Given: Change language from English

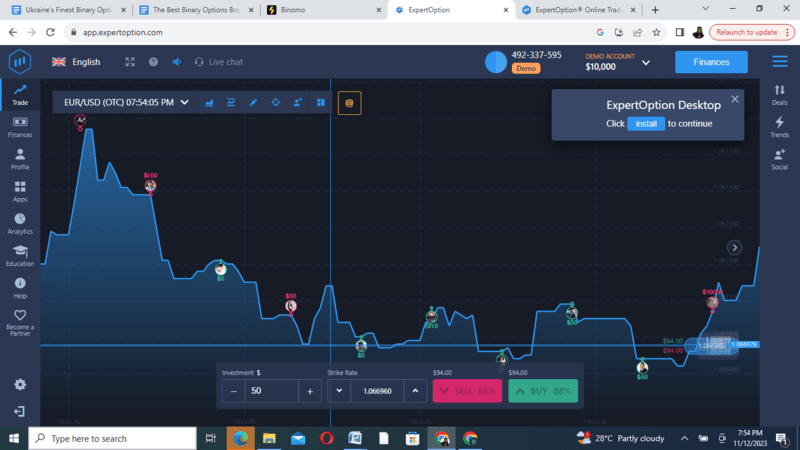Looking at the screenshot, I should 76,62.
